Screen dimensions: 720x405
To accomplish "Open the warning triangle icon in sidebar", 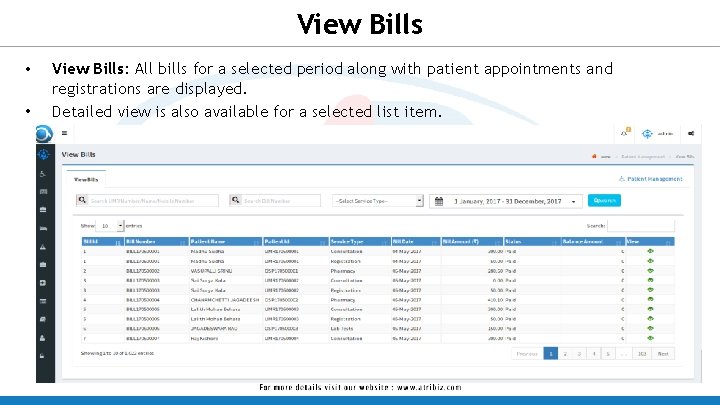I will [43, 247].
